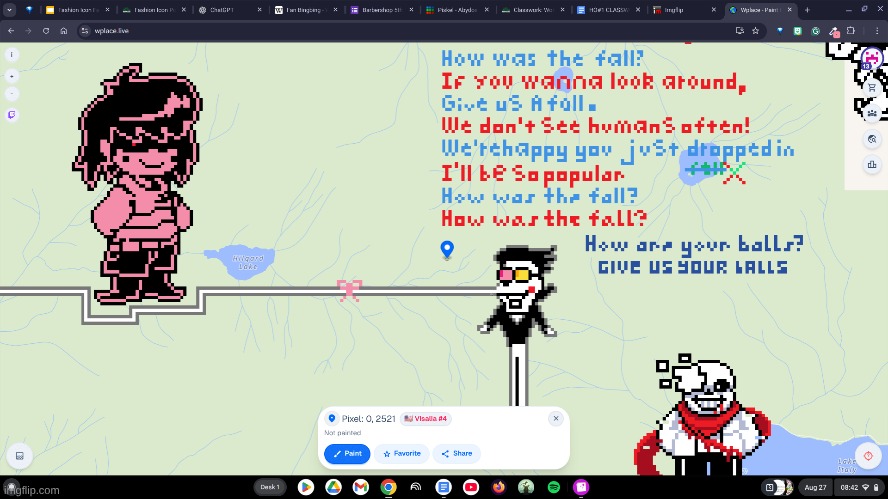
Task: Click the Paint button
Action: click(347, 454)
